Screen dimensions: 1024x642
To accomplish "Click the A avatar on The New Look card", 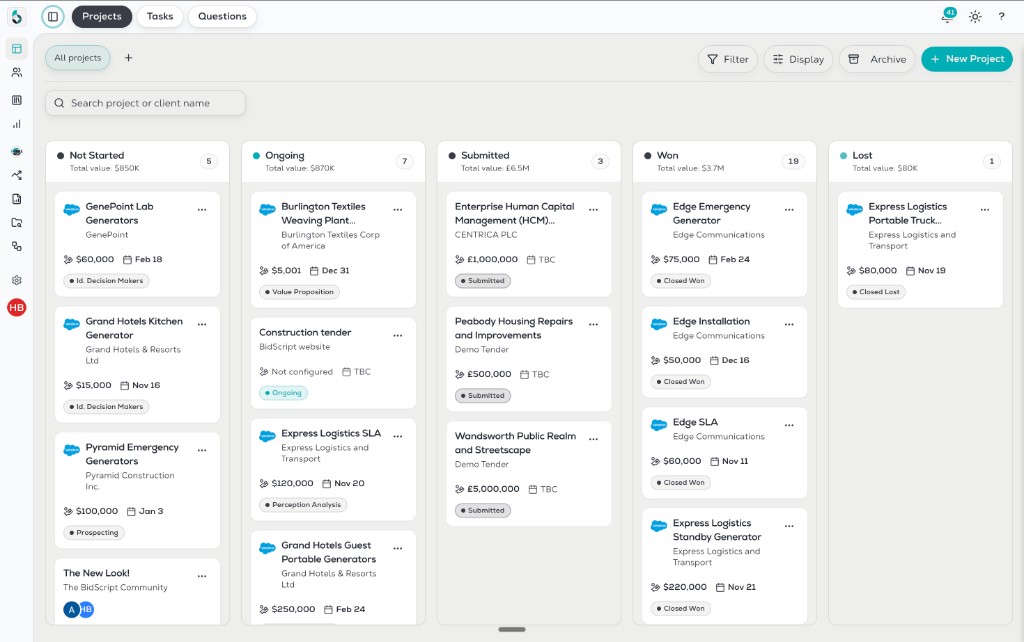I will (x=72, y=609).
